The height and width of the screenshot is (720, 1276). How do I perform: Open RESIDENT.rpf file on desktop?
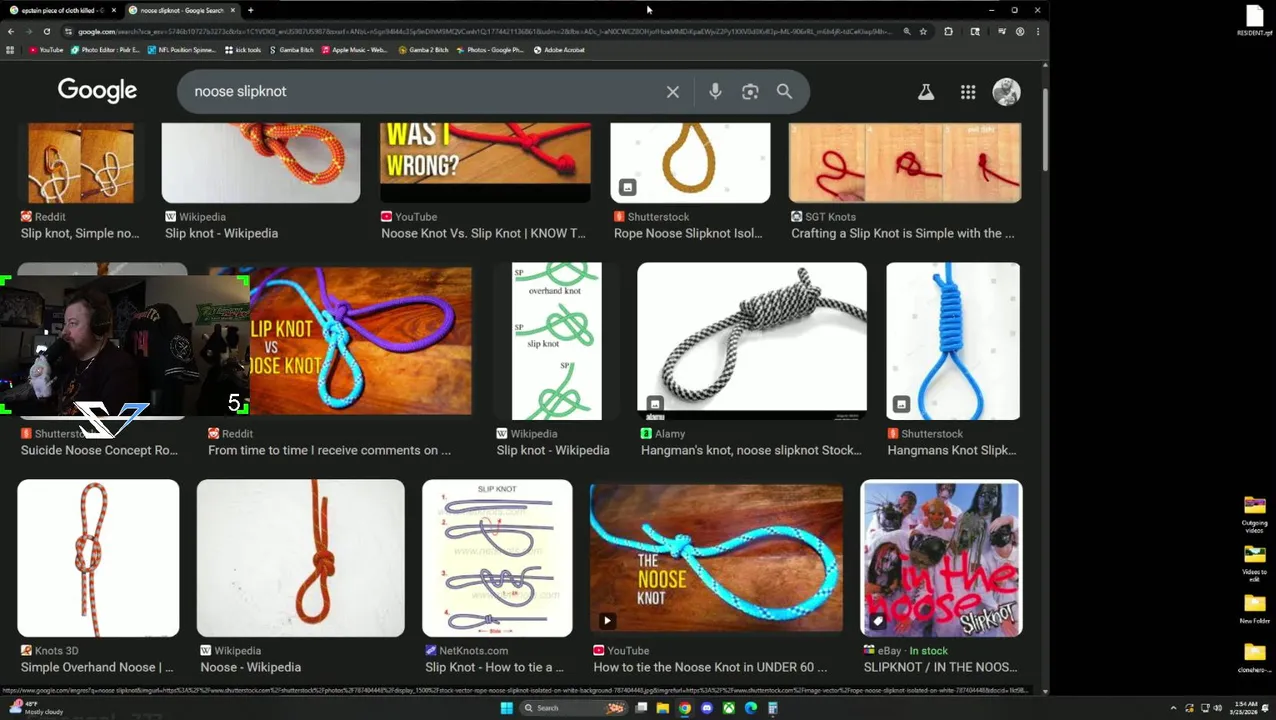click(1255, 21)
